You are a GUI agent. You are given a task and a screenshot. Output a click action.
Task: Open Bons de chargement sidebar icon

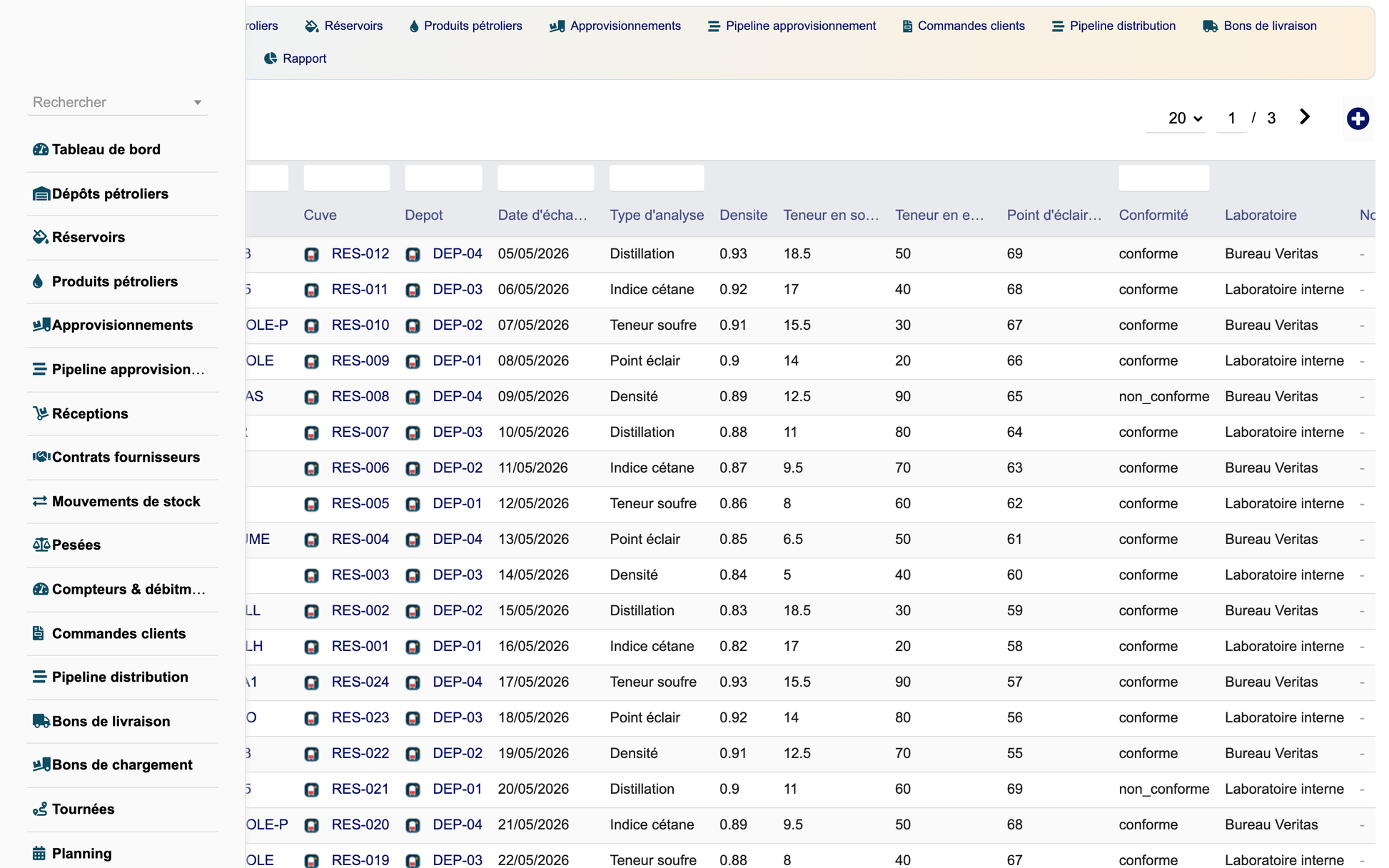pos(41,764)
